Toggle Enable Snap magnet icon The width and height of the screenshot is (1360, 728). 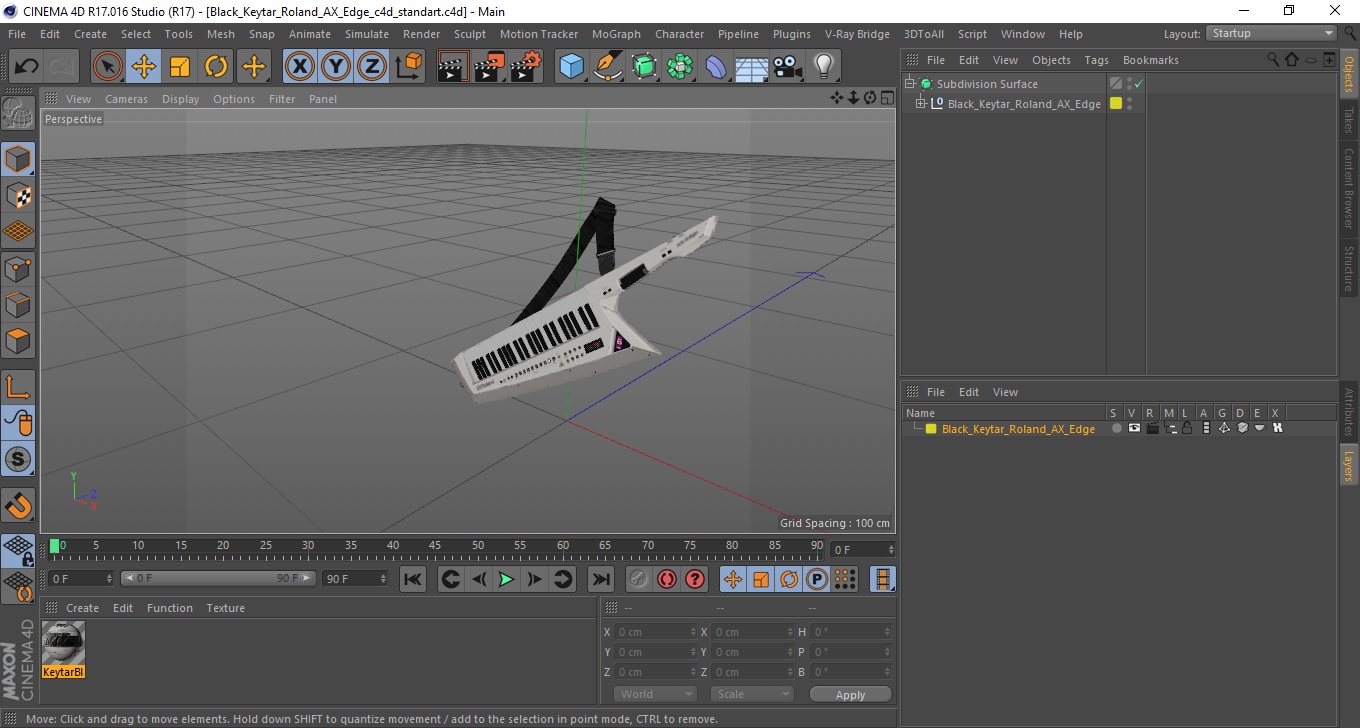(x=18, y=505)
